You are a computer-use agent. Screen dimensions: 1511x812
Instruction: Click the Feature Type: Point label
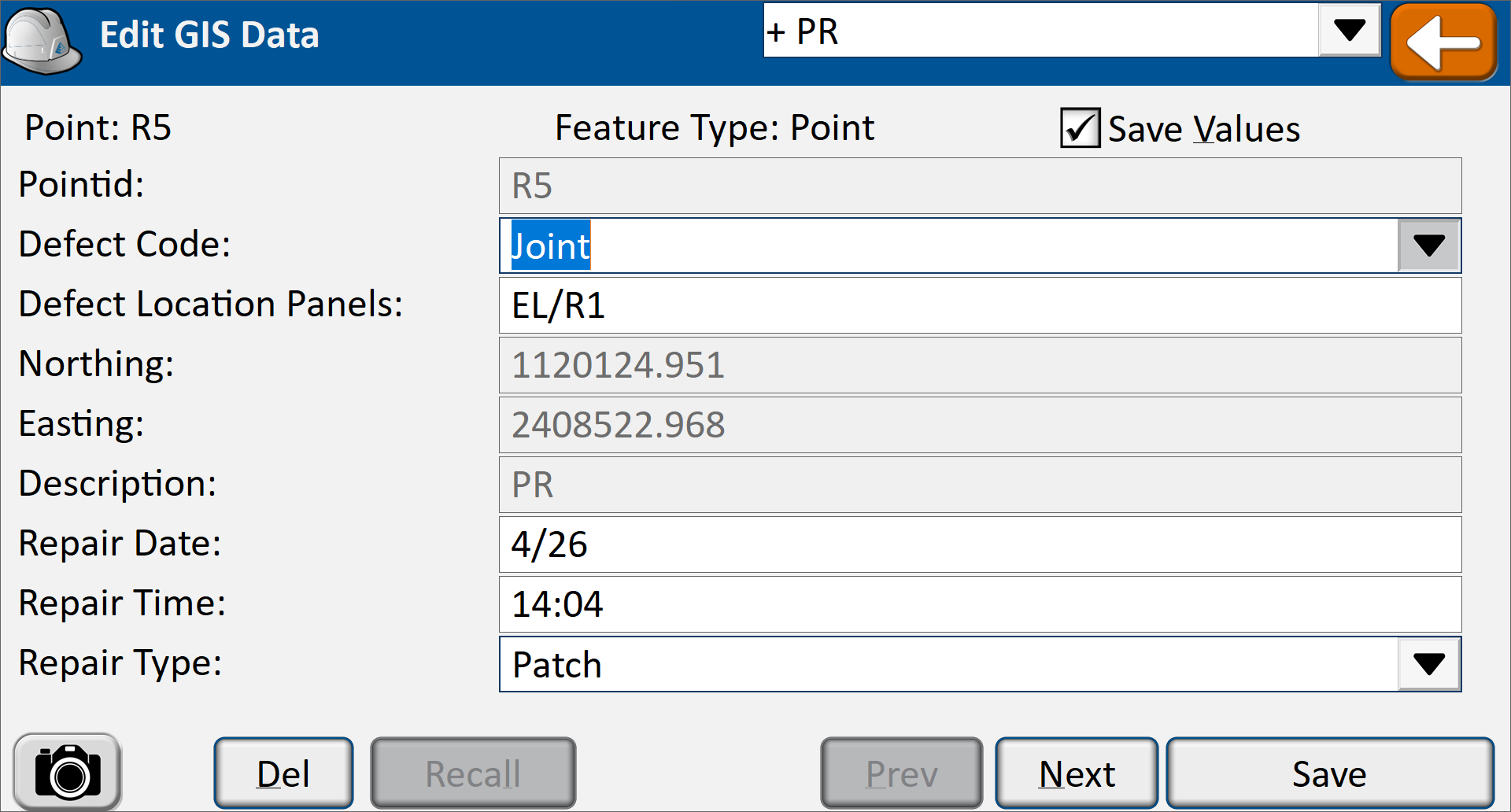(x=715, y=127)
